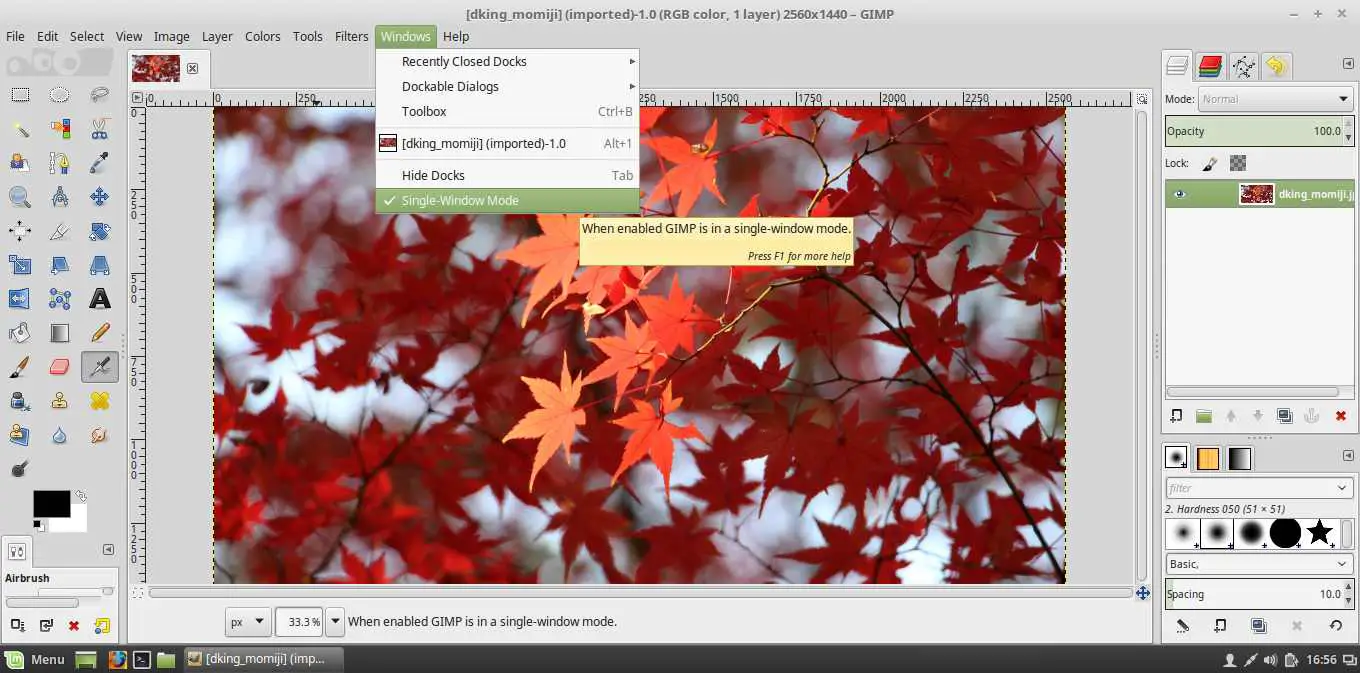Viewport: 1360px width, 673px height.
Task: Toggle lock pixels for the layer
Action: [1211, 162]
